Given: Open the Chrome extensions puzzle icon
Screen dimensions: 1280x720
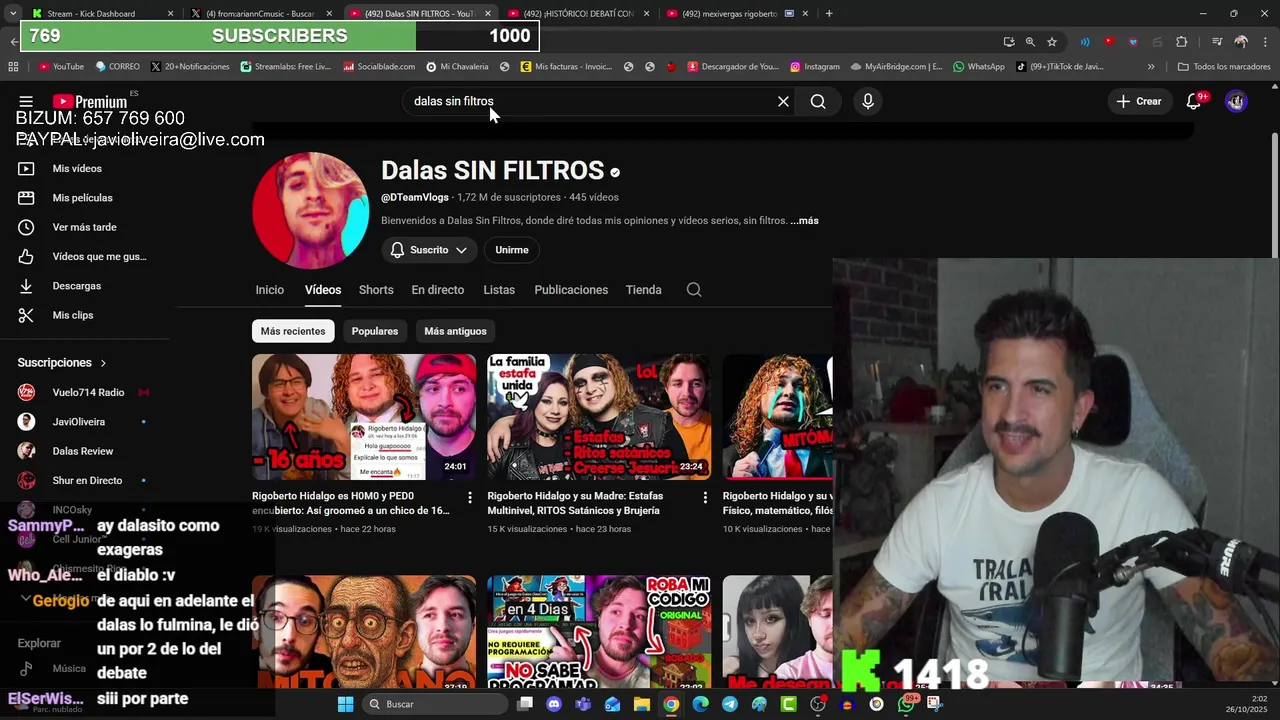Looking at the screenshot, I should click(1182, 42).
